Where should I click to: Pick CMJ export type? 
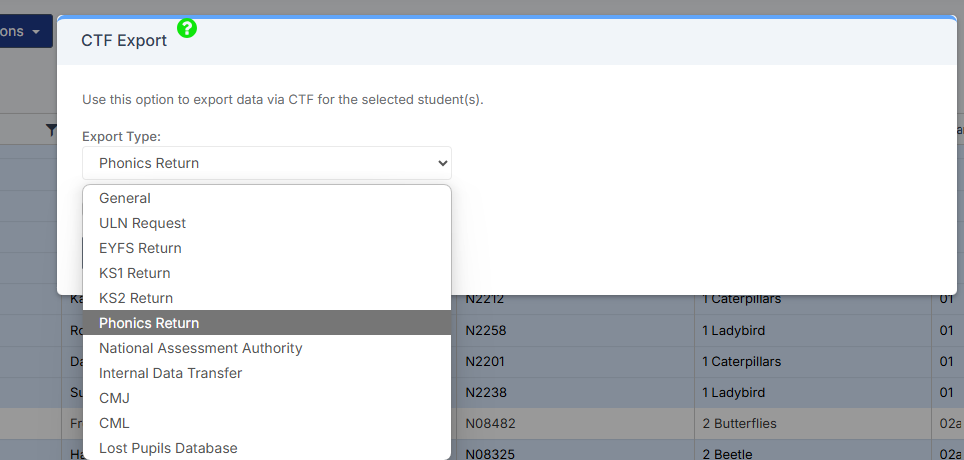click(x=114, y=398)
